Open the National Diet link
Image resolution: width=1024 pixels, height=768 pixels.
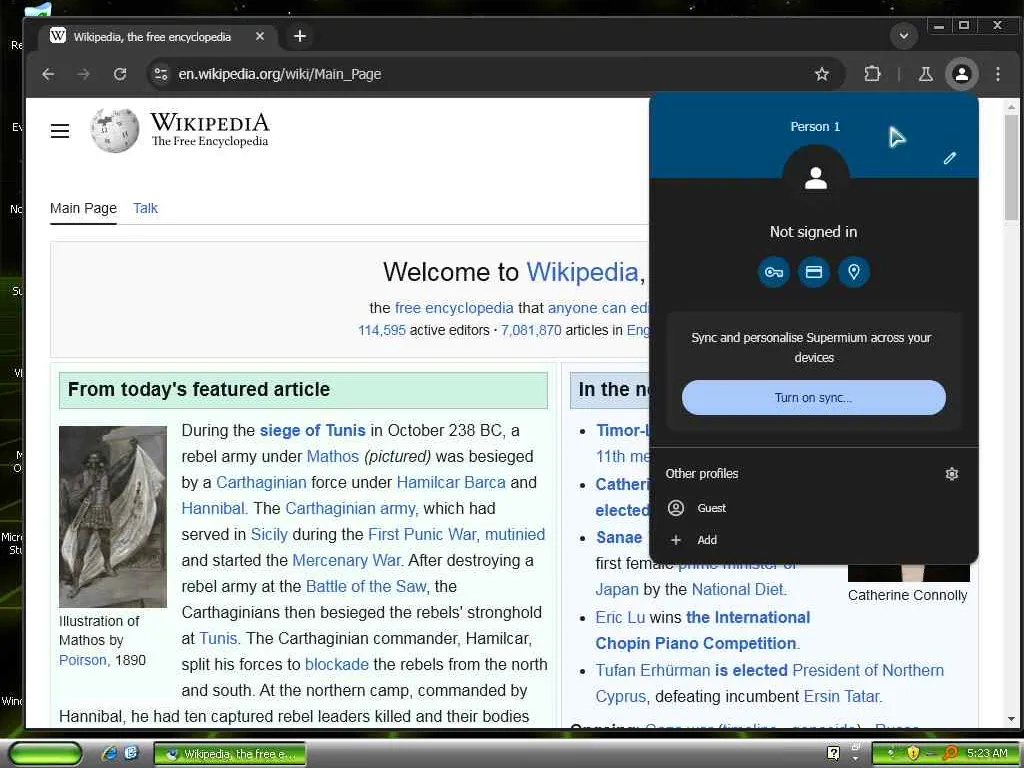point(739,590)
